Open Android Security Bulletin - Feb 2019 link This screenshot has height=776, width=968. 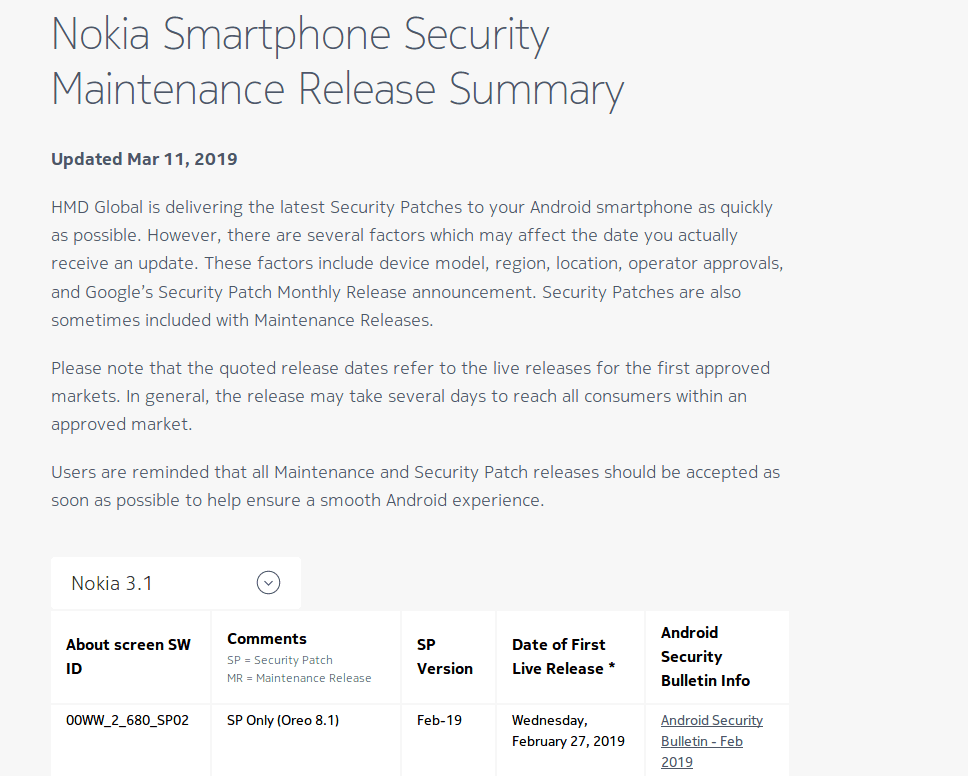point(711,741)
